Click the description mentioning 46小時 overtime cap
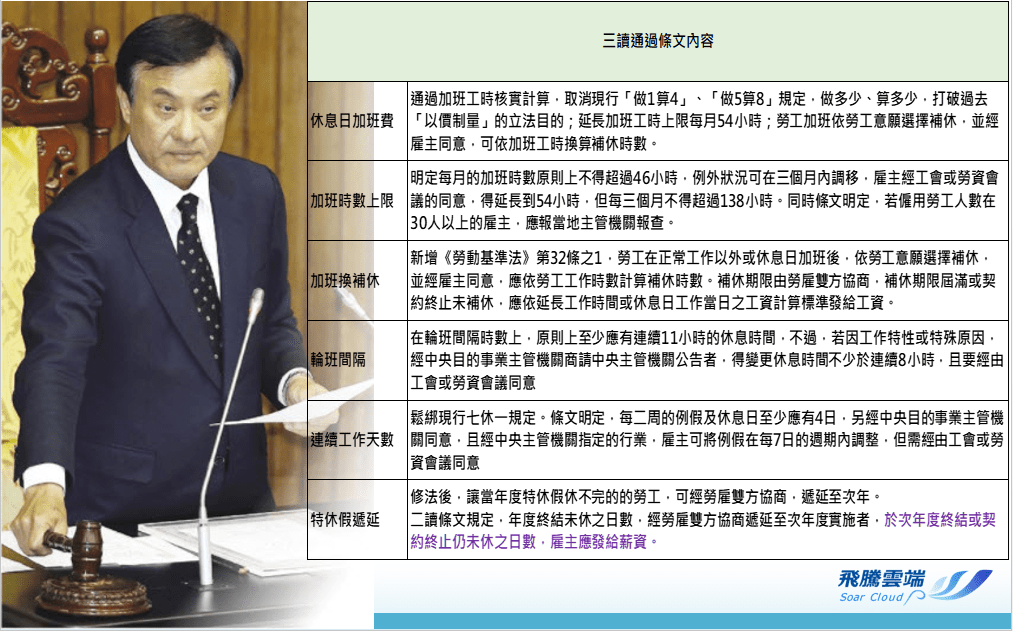Viewport: 1013px width, 631px height. coord(704,201)
